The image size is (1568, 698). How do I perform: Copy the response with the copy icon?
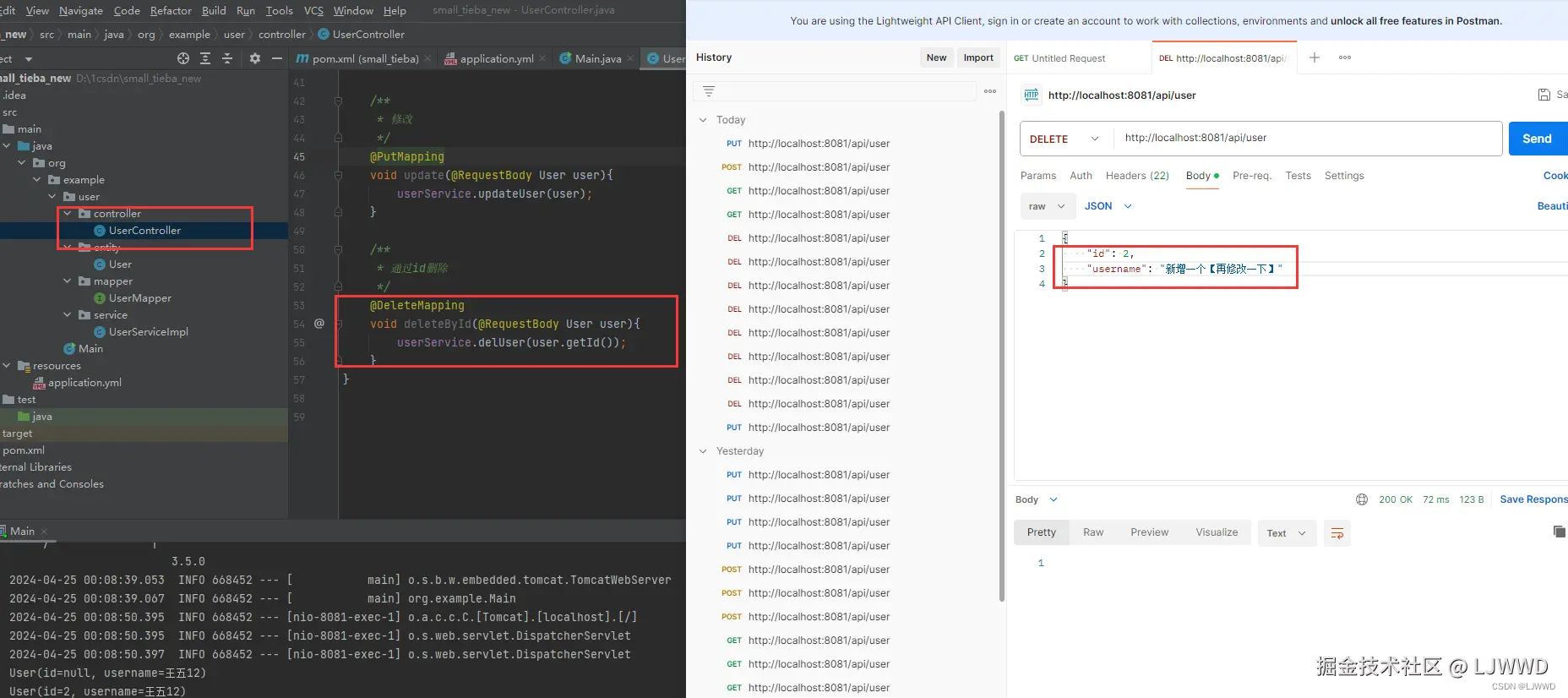click(1559, 532)
